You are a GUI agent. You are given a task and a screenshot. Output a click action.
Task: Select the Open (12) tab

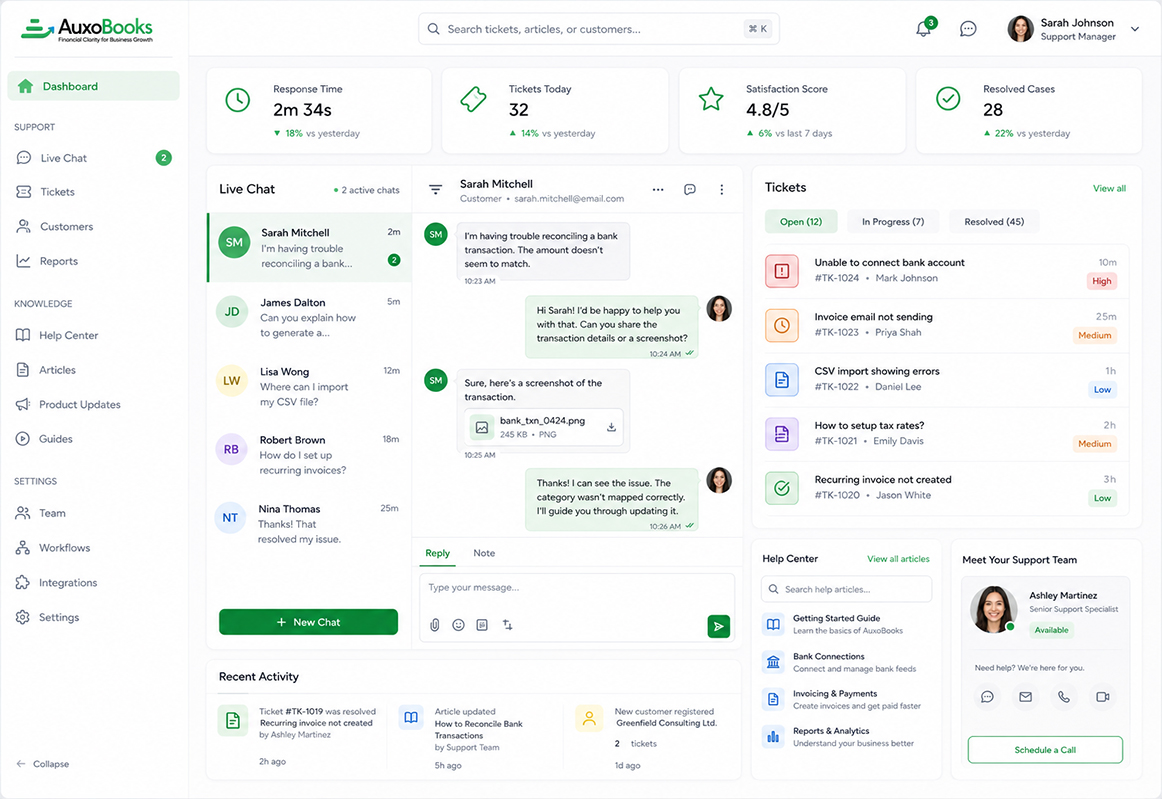coord(801,222)
